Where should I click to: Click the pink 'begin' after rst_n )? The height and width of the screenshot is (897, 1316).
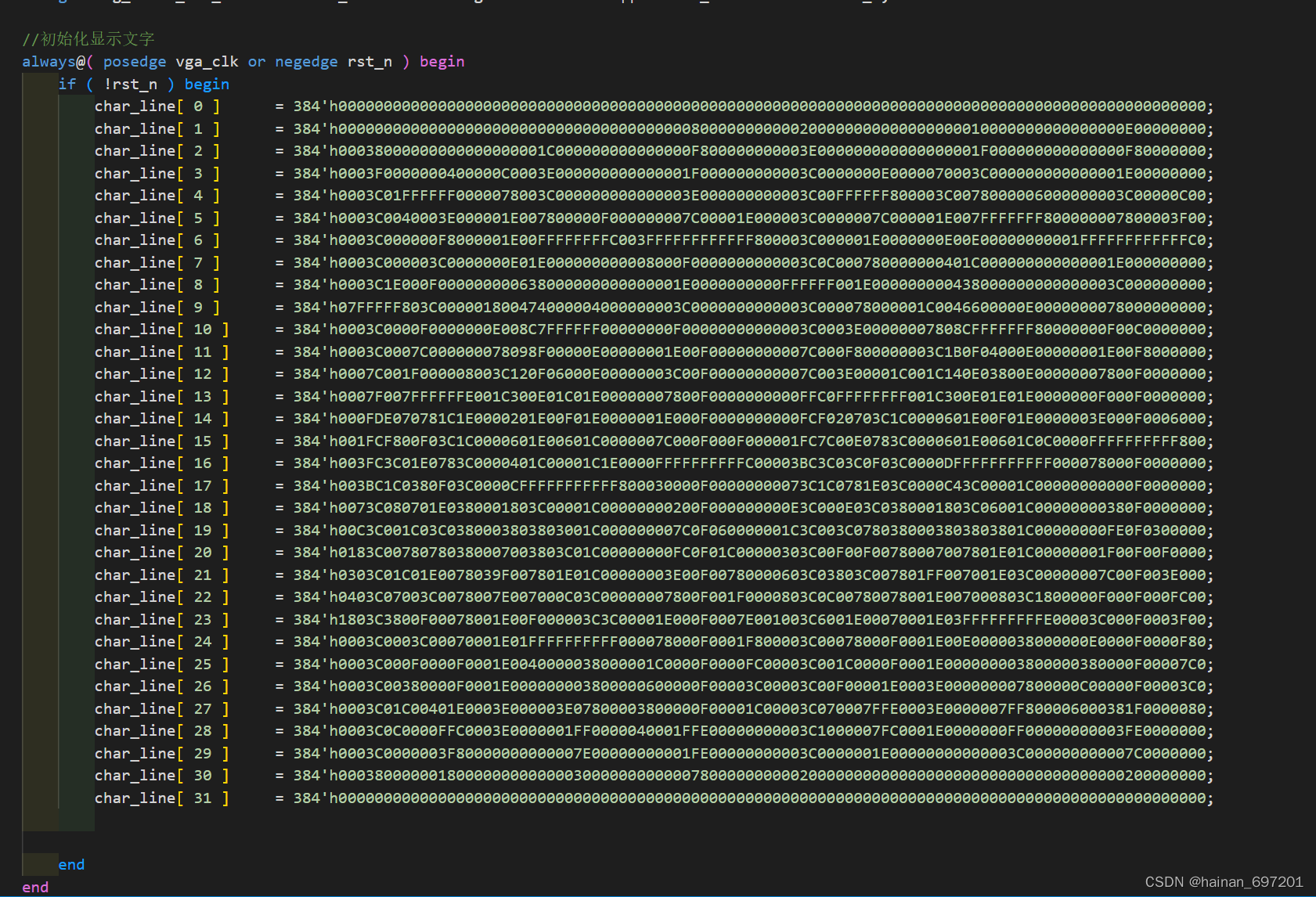(x=442, y=62)
